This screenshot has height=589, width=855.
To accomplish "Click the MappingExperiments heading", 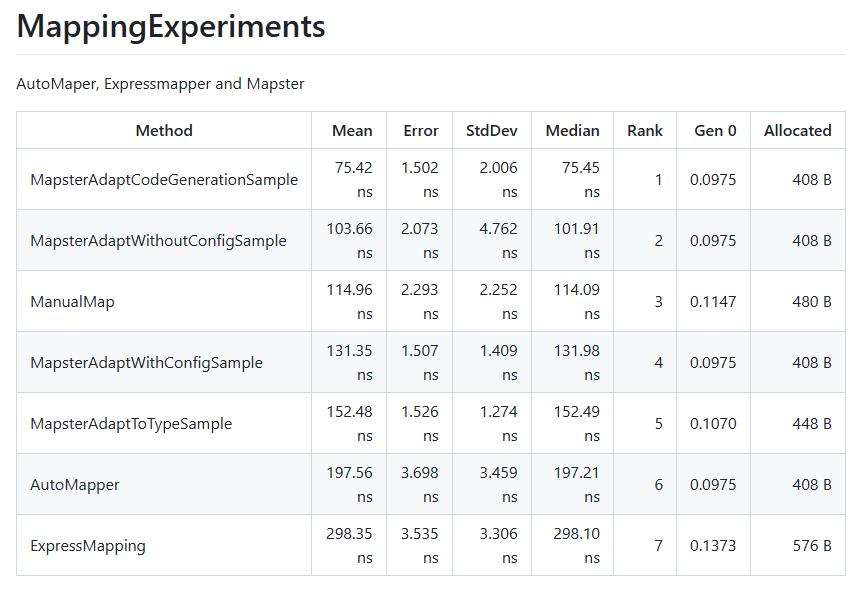I will coord(171,26).
